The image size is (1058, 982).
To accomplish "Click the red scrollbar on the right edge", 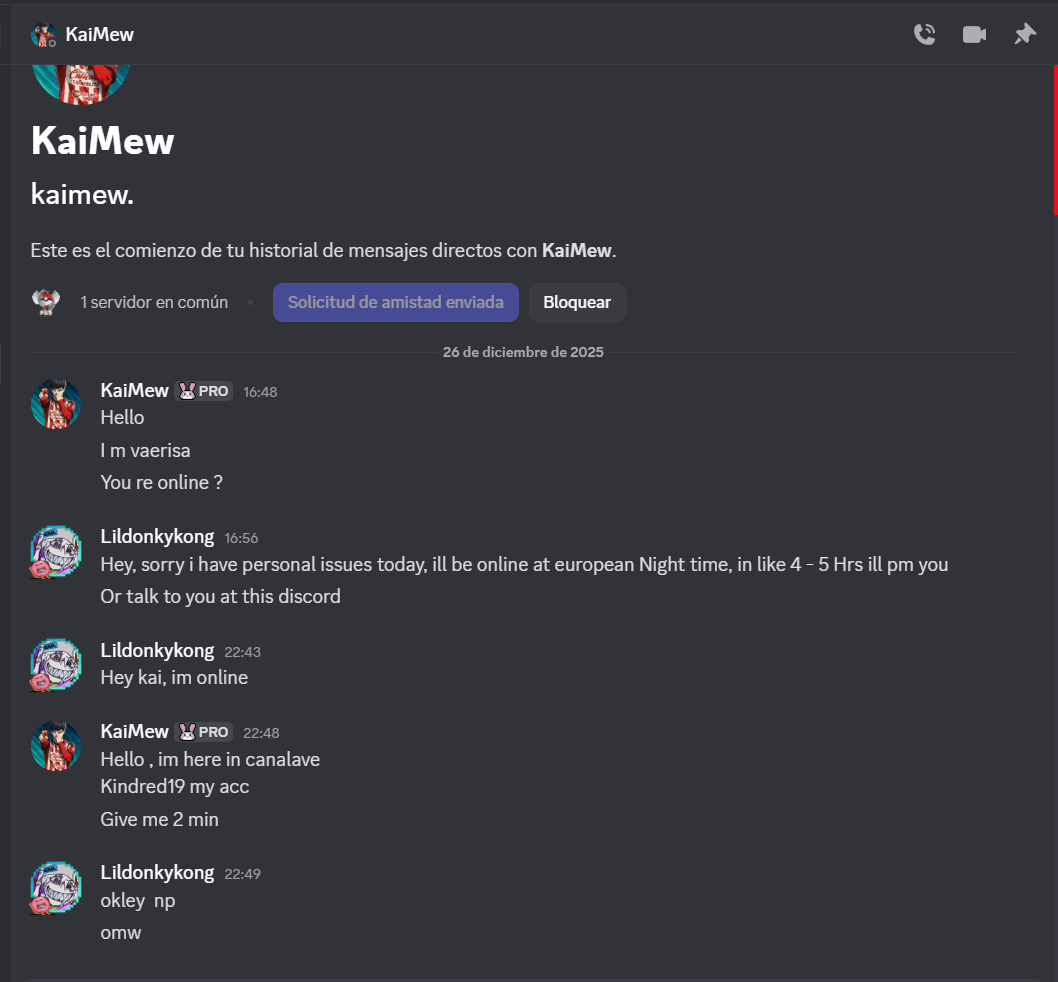I will 1055,140.
